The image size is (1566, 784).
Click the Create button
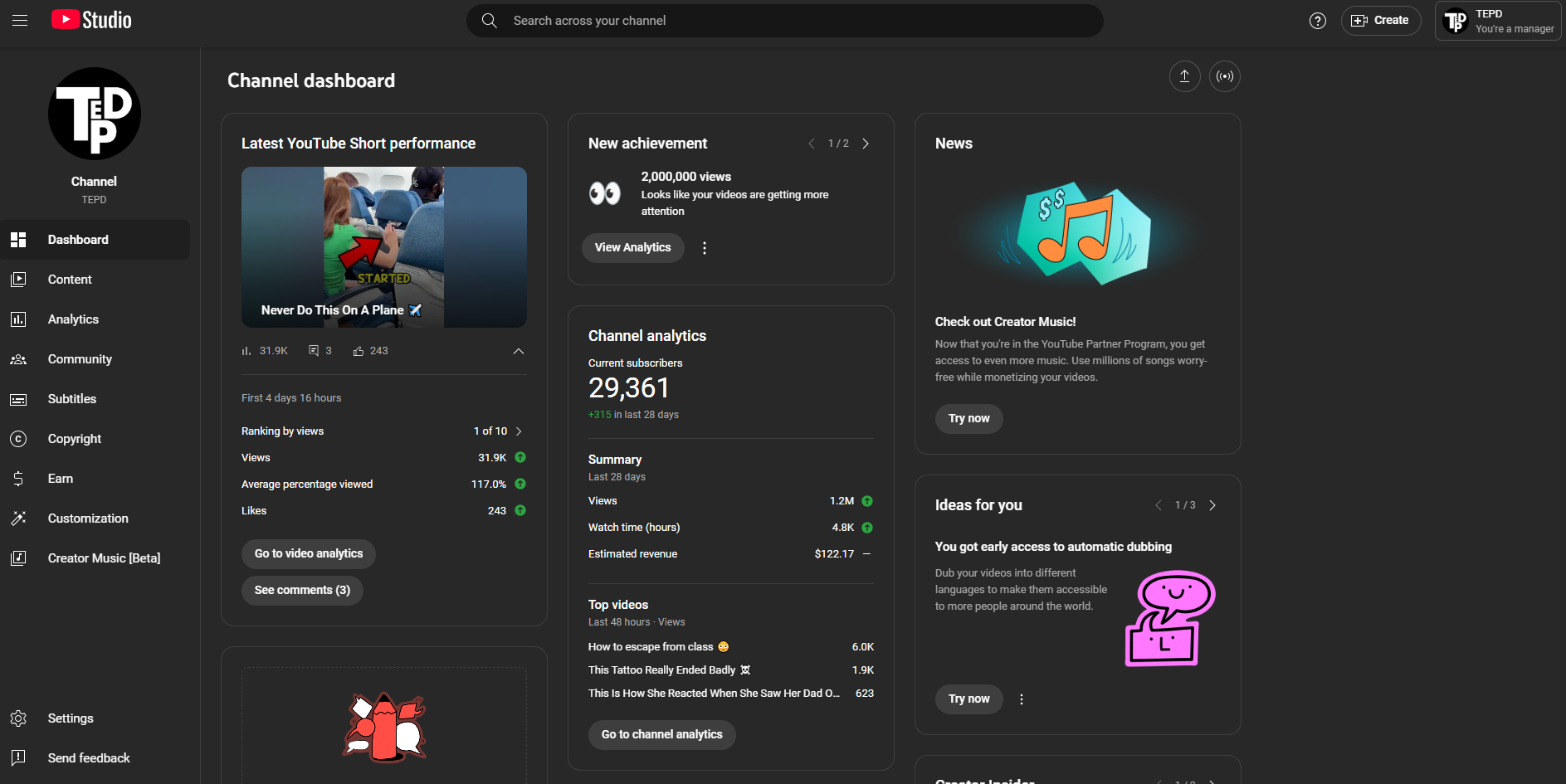click(x=1381, y=21)
